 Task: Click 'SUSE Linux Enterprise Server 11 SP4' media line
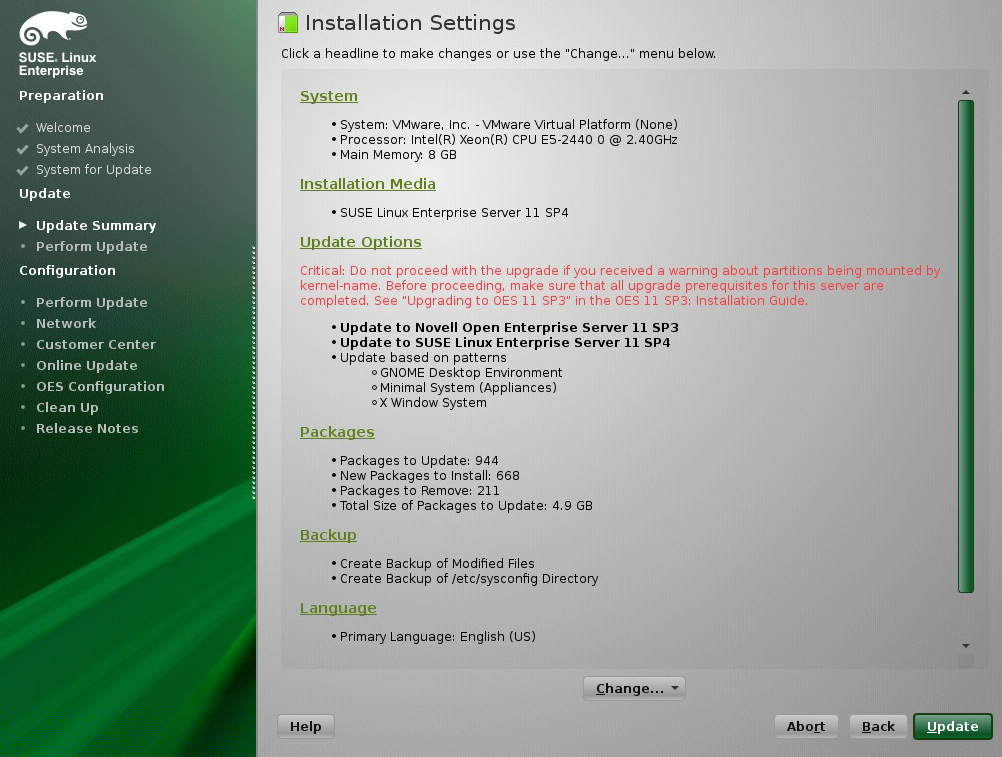(x=454, y=213)
